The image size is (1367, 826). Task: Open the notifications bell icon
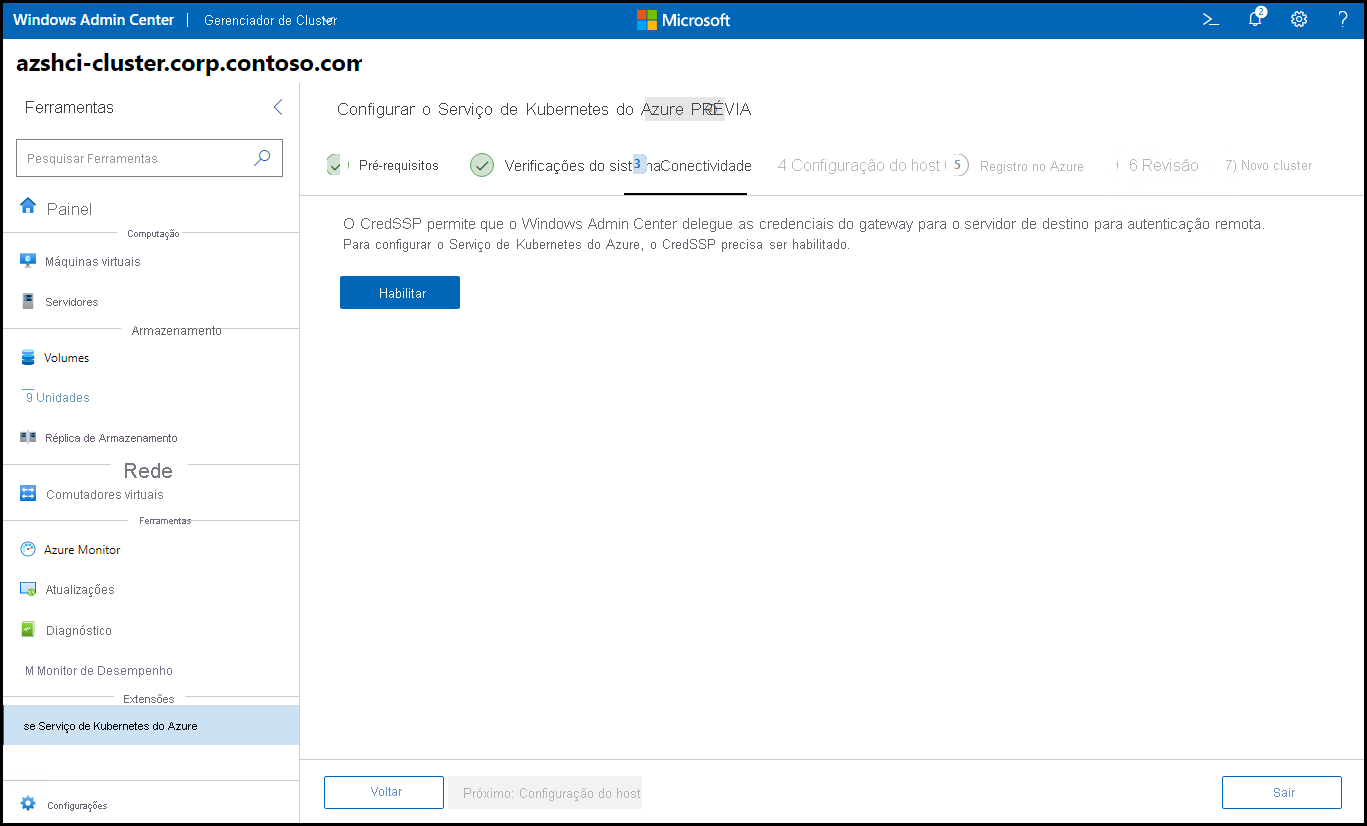[1256, 18]
